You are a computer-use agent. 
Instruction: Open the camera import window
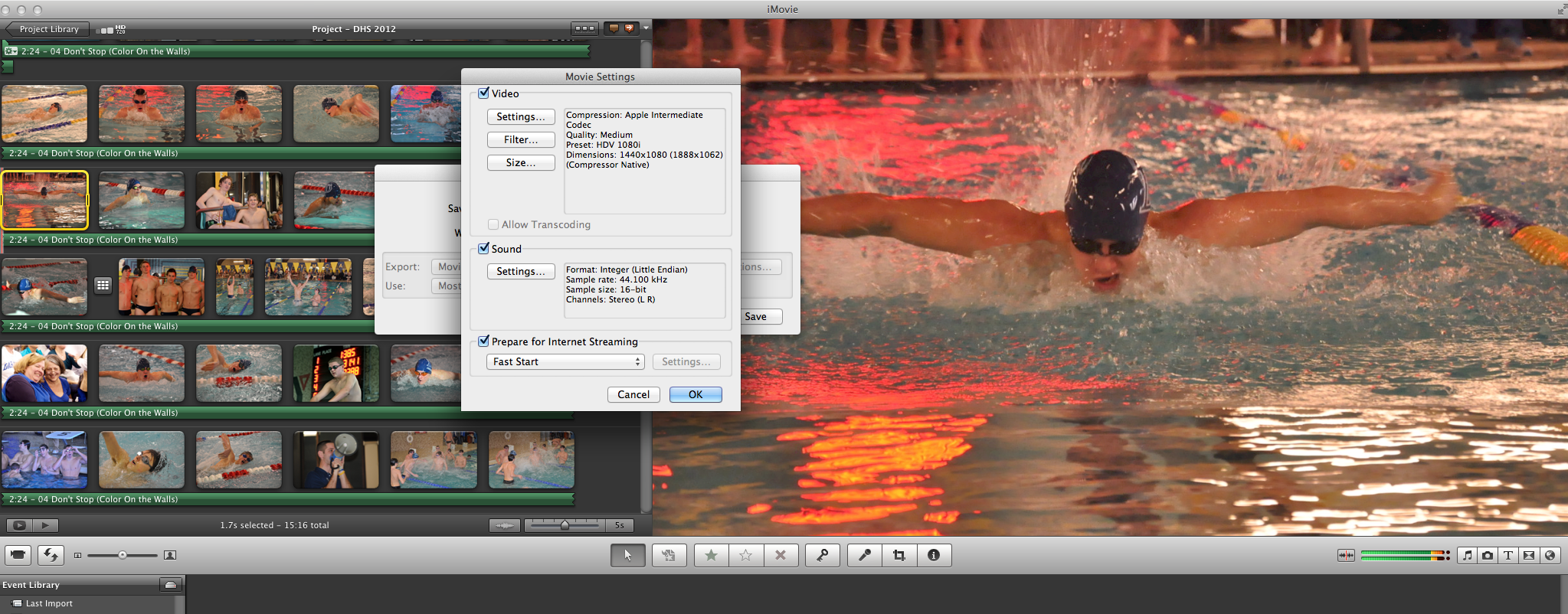[18, 555]
